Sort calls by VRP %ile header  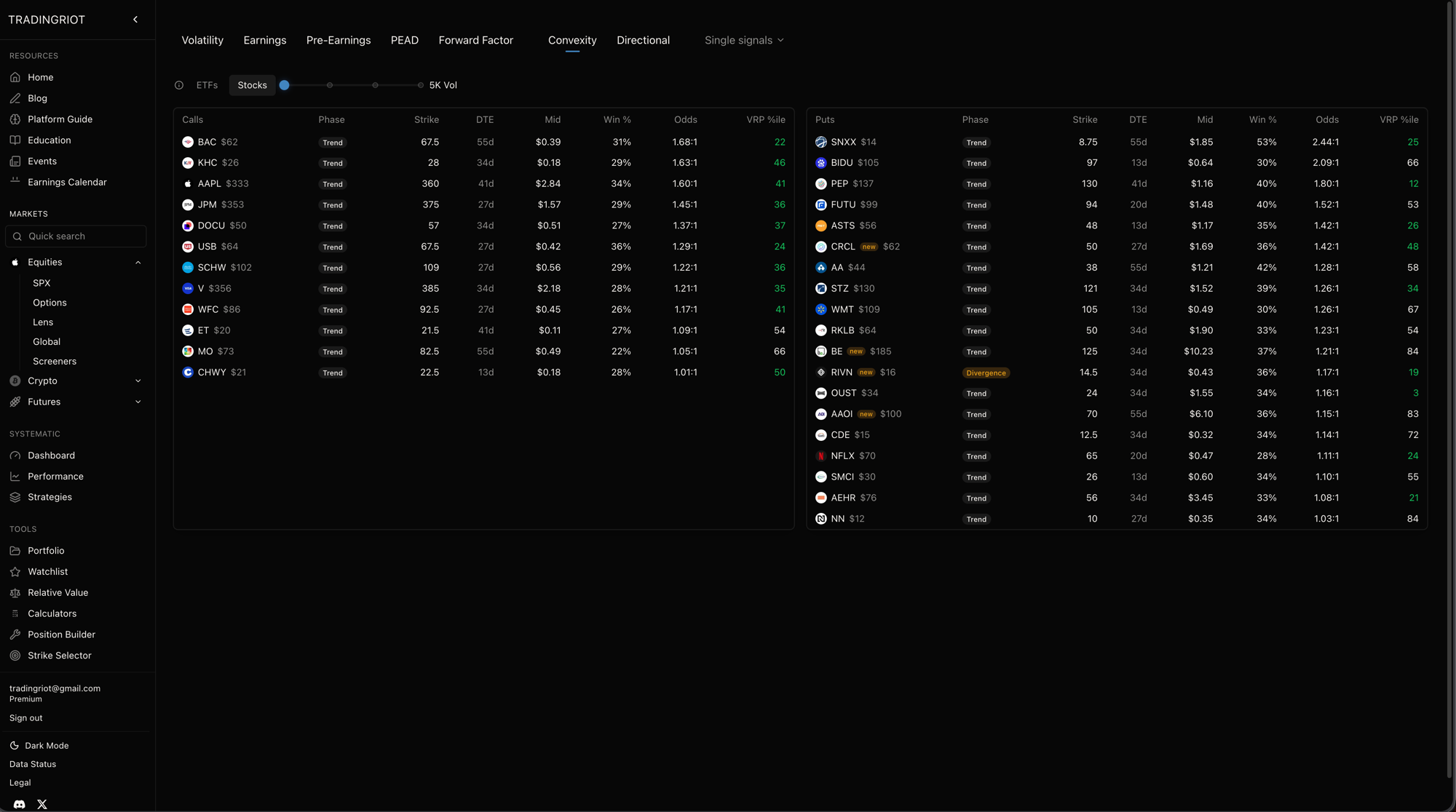coord(766,120)
